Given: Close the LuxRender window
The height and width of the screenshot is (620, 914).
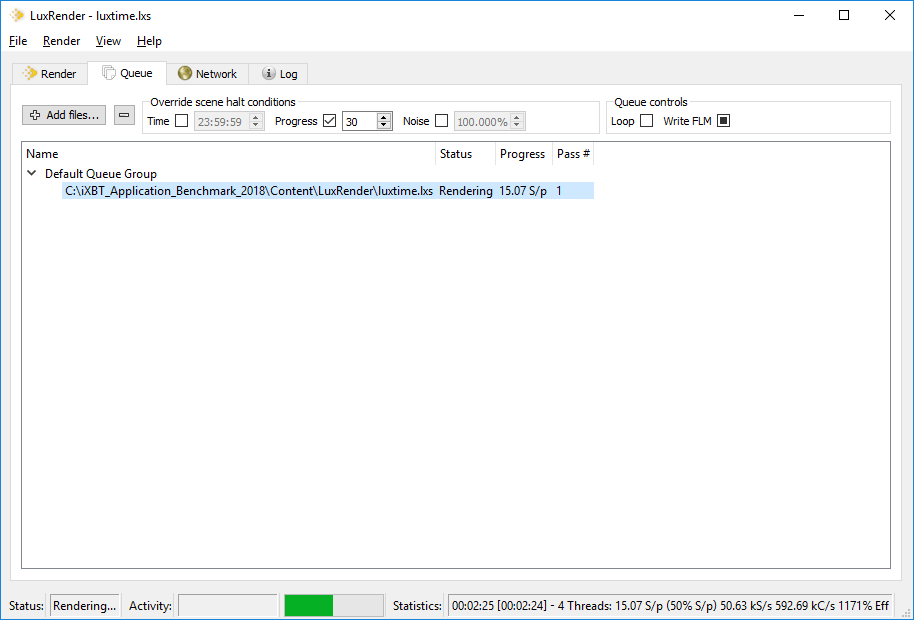Looking at the screenshot, I should tap(890, 16).
